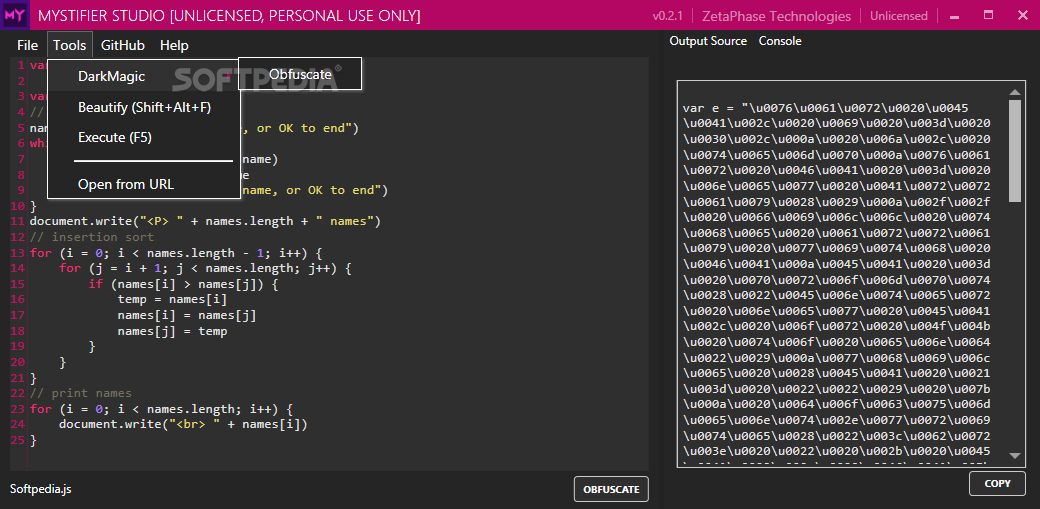Click line number 25 in the gutter

click(17, 439)
